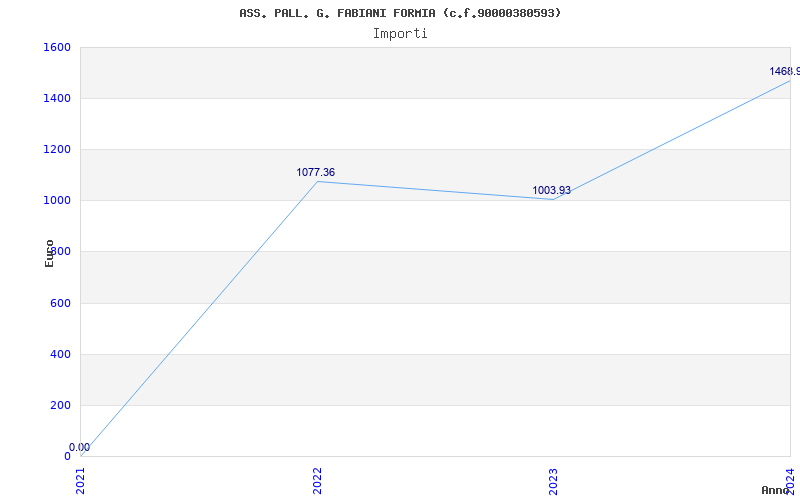Select the 1003.93 data label
Image resolution: width=800 pixels, height=500 pixels.
(552, 190)
